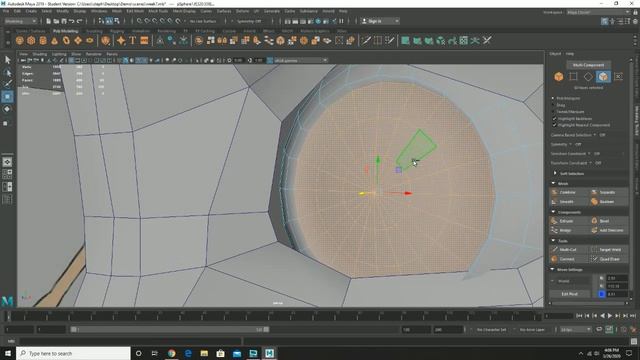Activate the Select tool arrow

7,60
